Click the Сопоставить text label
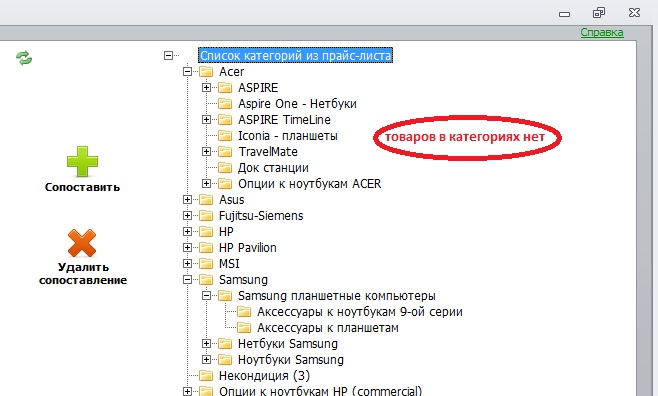This screenshot has height=396, width=658. point(82,187)
